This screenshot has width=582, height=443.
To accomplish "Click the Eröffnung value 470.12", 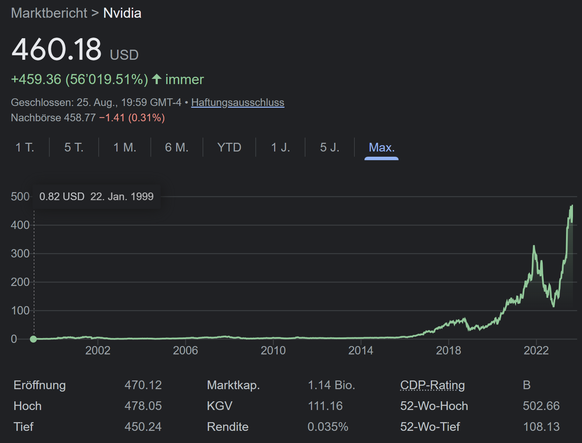I will (143, 385).
